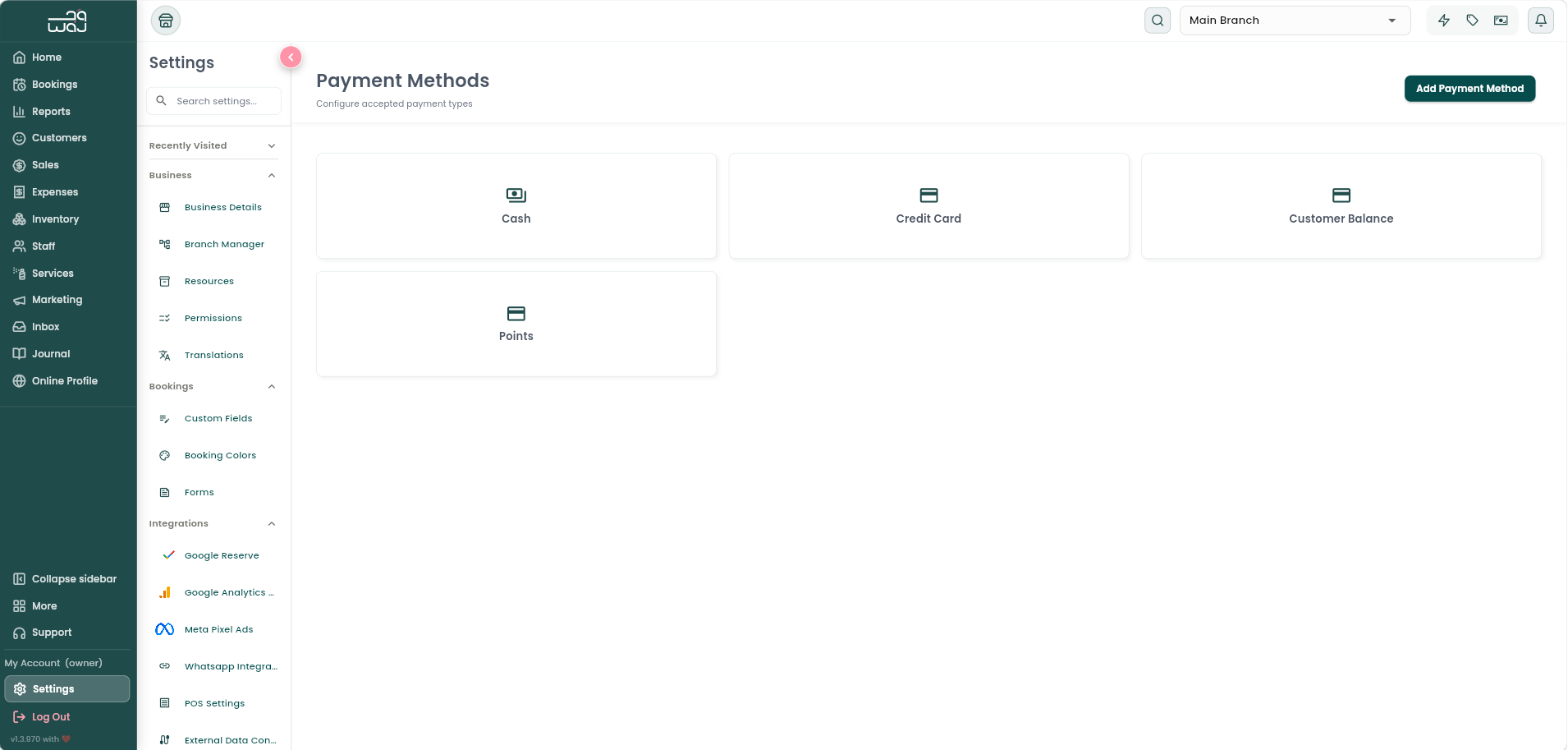Collapse settings panel with pink arrow button
1568x750 pixels.
pos(291,57)
